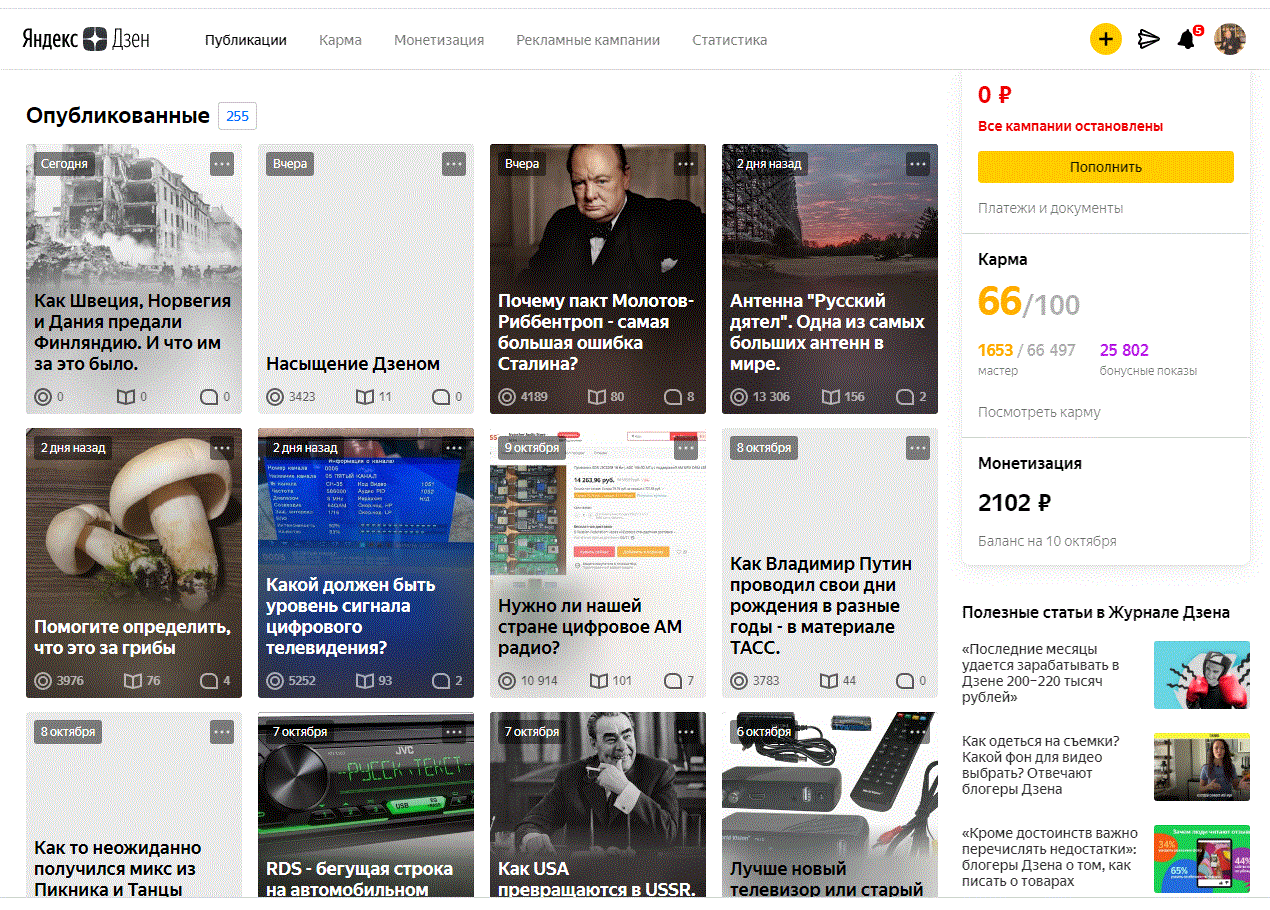Click views icon on Насыщение Дзеном card

click(x=275, y=397)
